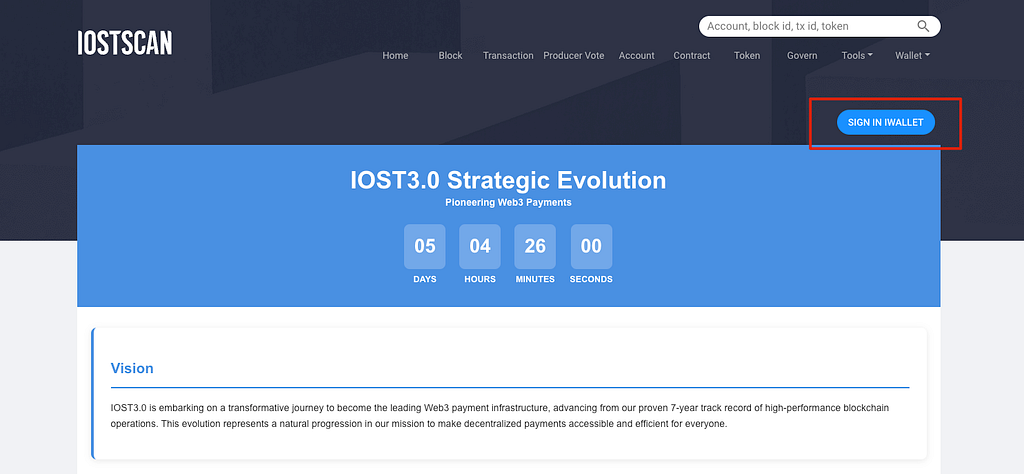
Task: Click the DAYS label
Action: [424, 279]
